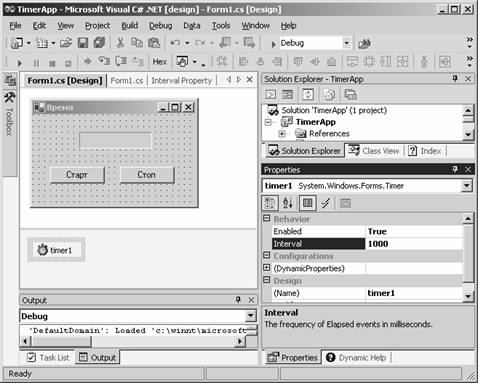This screenshot has height=383, width=478.
Task: Click Property Pages icon in Properties panel
Action: [x=345, y=203]
